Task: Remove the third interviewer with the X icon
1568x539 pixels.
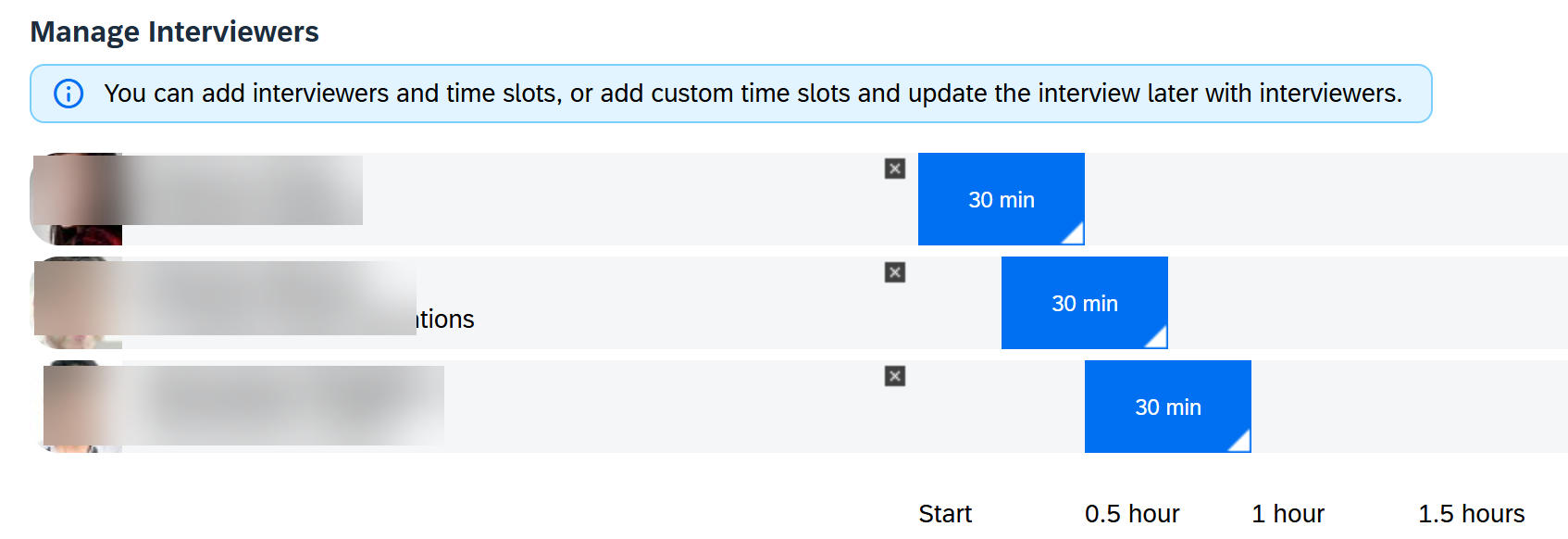Action: 894,376
